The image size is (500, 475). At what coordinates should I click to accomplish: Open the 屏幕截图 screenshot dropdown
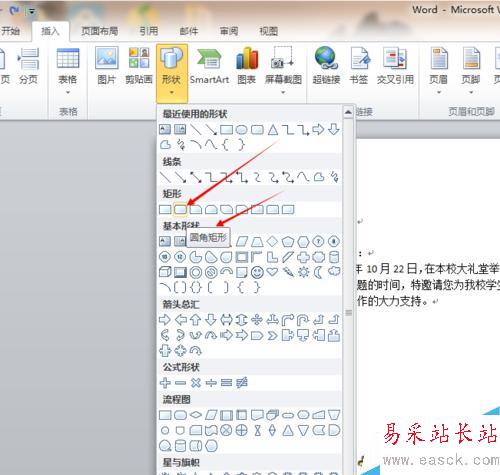pyautogui.click(x=283, y=70)
